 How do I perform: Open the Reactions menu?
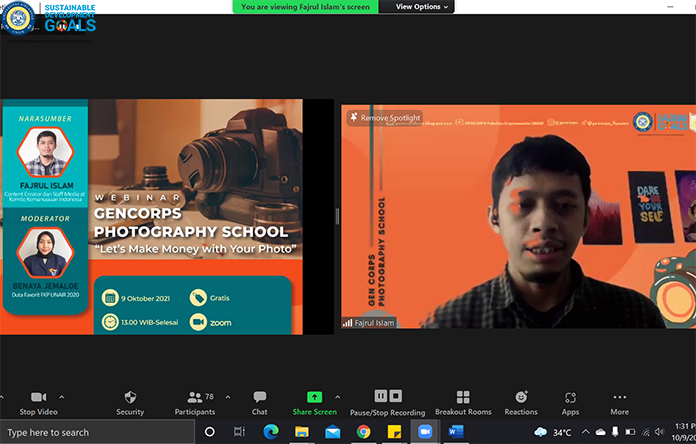(520, 398)
